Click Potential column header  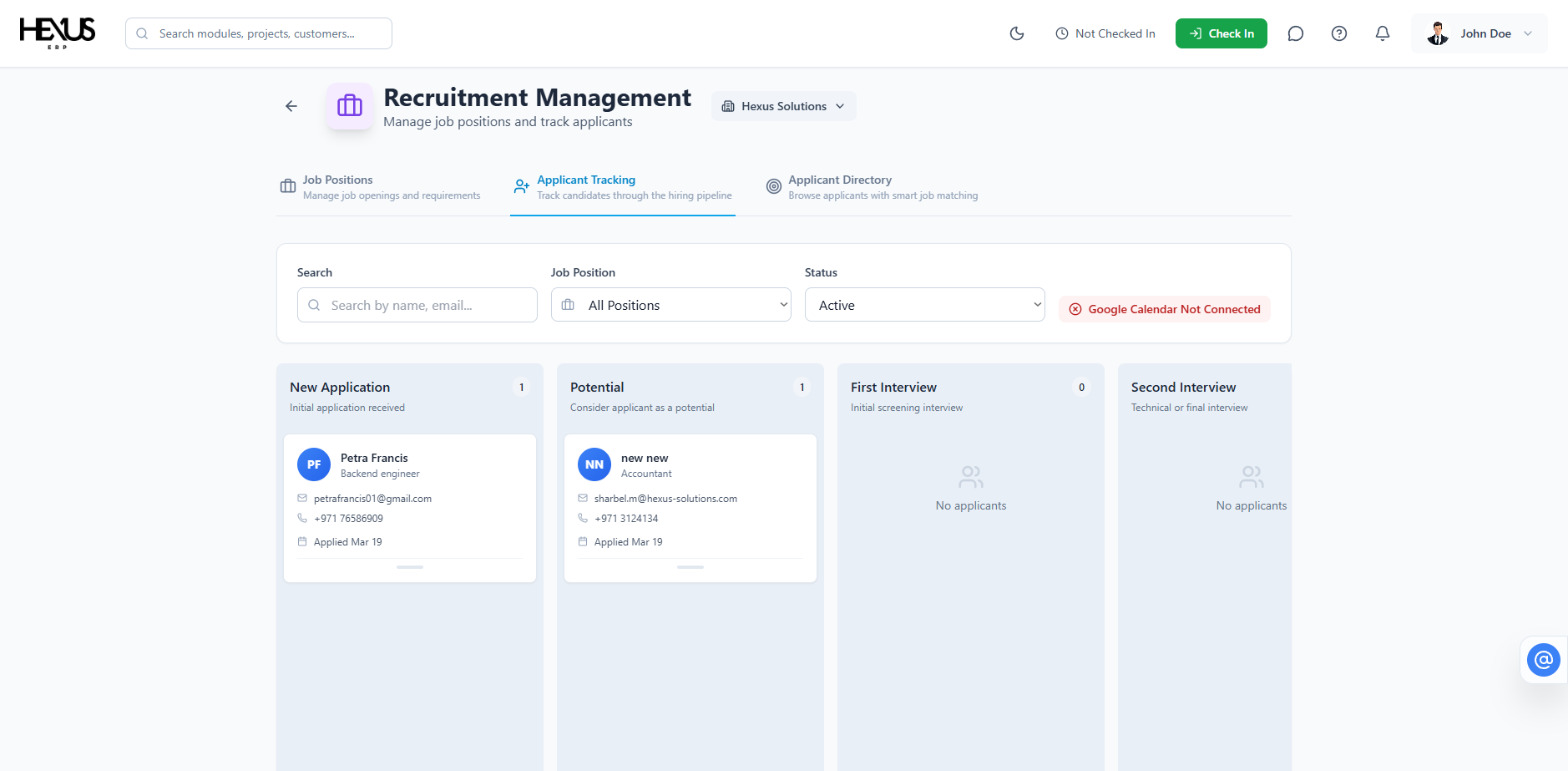pyautogui.click(x=597, y=388)
